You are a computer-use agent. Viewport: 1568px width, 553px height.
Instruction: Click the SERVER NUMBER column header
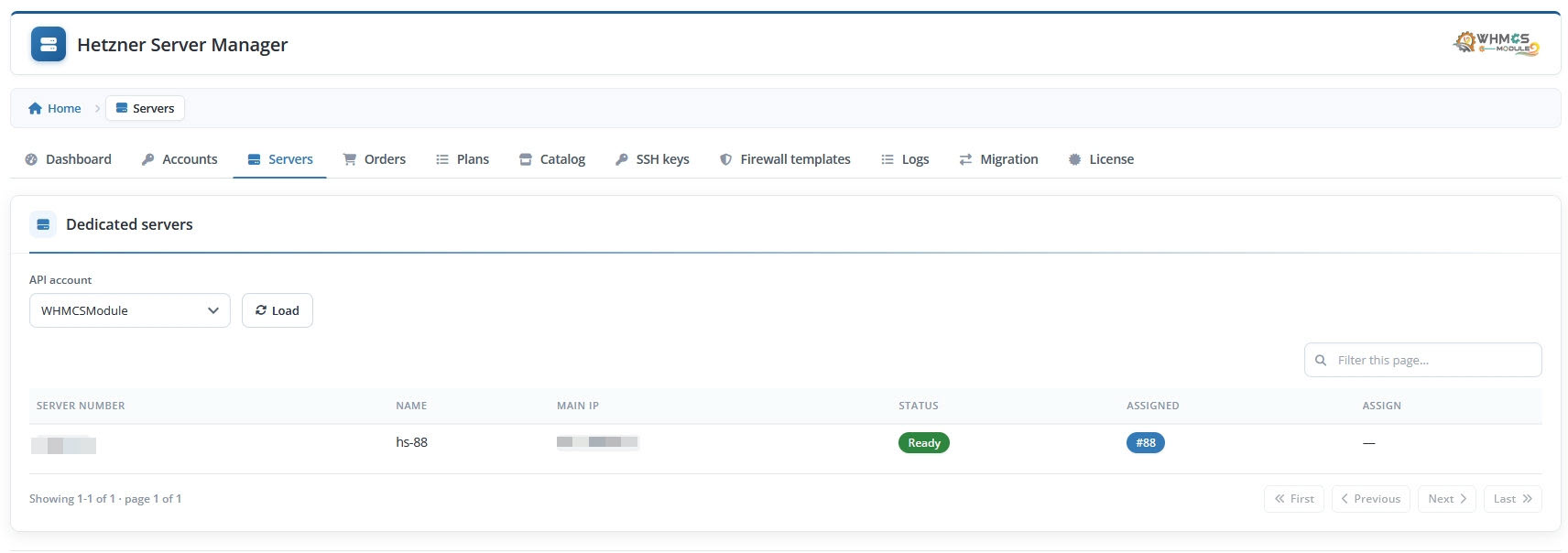point(81,406)
